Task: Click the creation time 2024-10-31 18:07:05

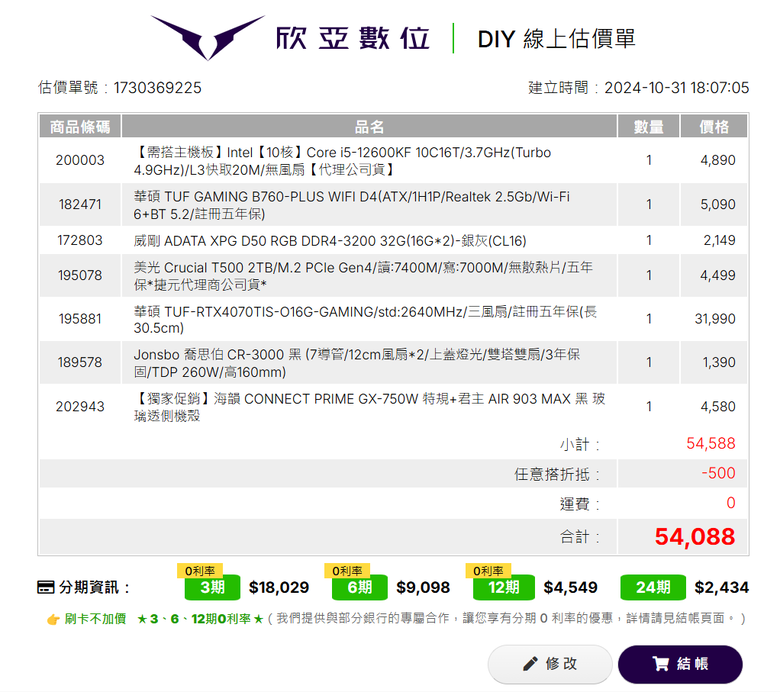Action: (677, 88)
